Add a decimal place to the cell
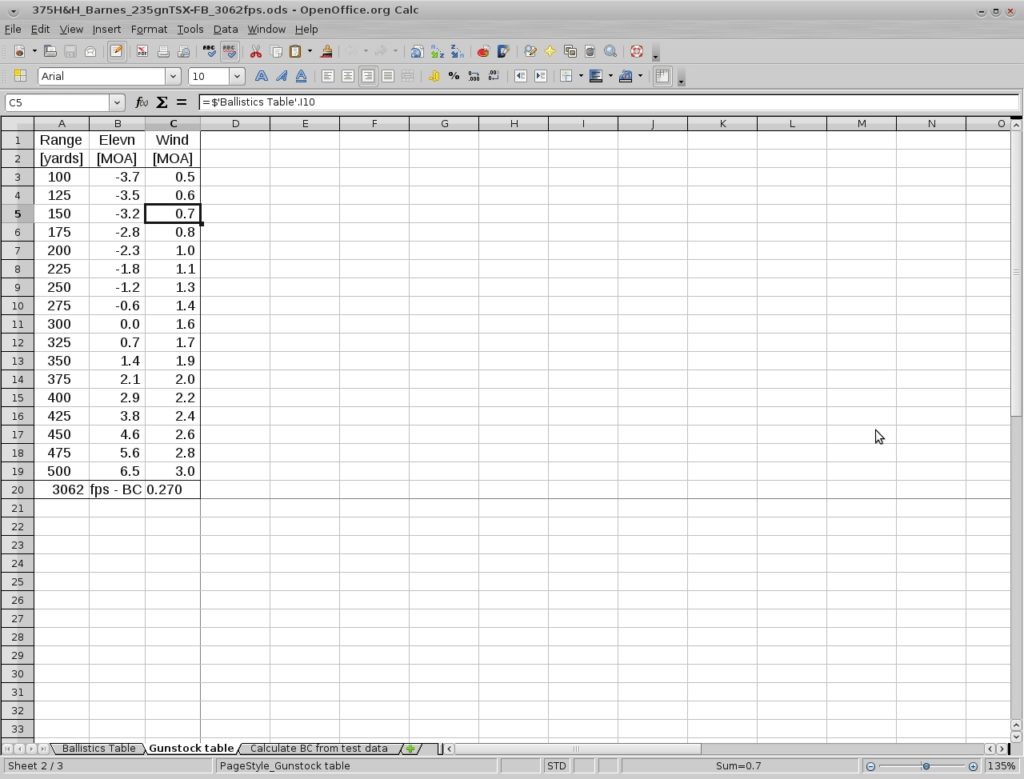Image resolution: width=1024 pixels, height=779 pixels. [x=472, y=76]
